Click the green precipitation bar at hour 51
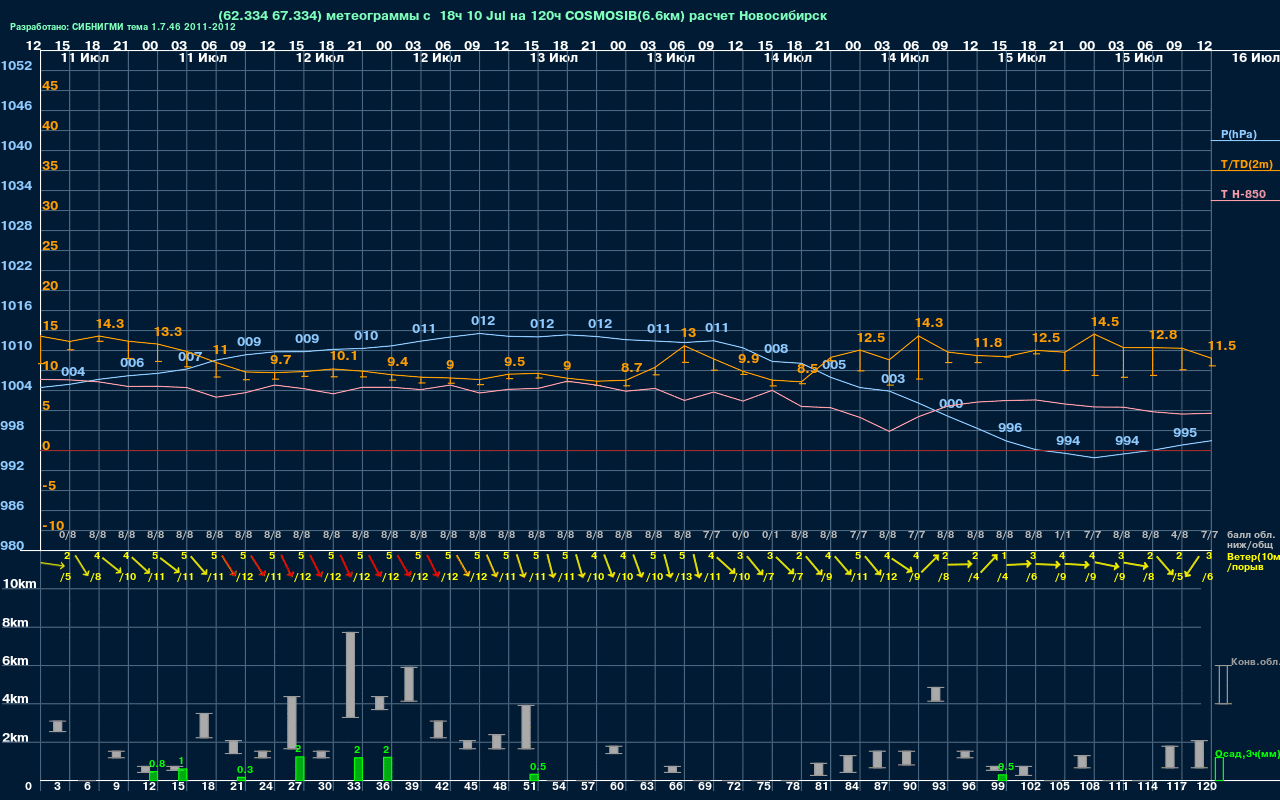This screenshot has width=1280, height=800. [x=534, y=777]
